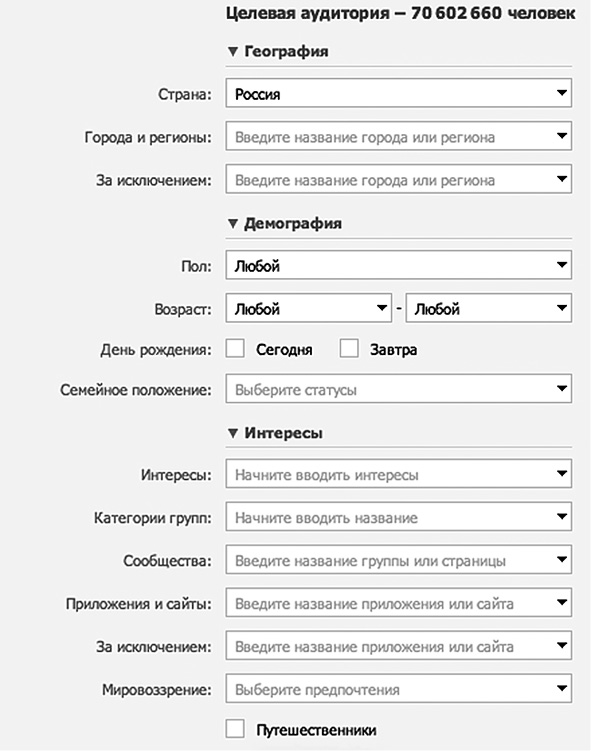Collapse the Демография section triangle
Screen dimensions: 591x751
click(233, 223)
